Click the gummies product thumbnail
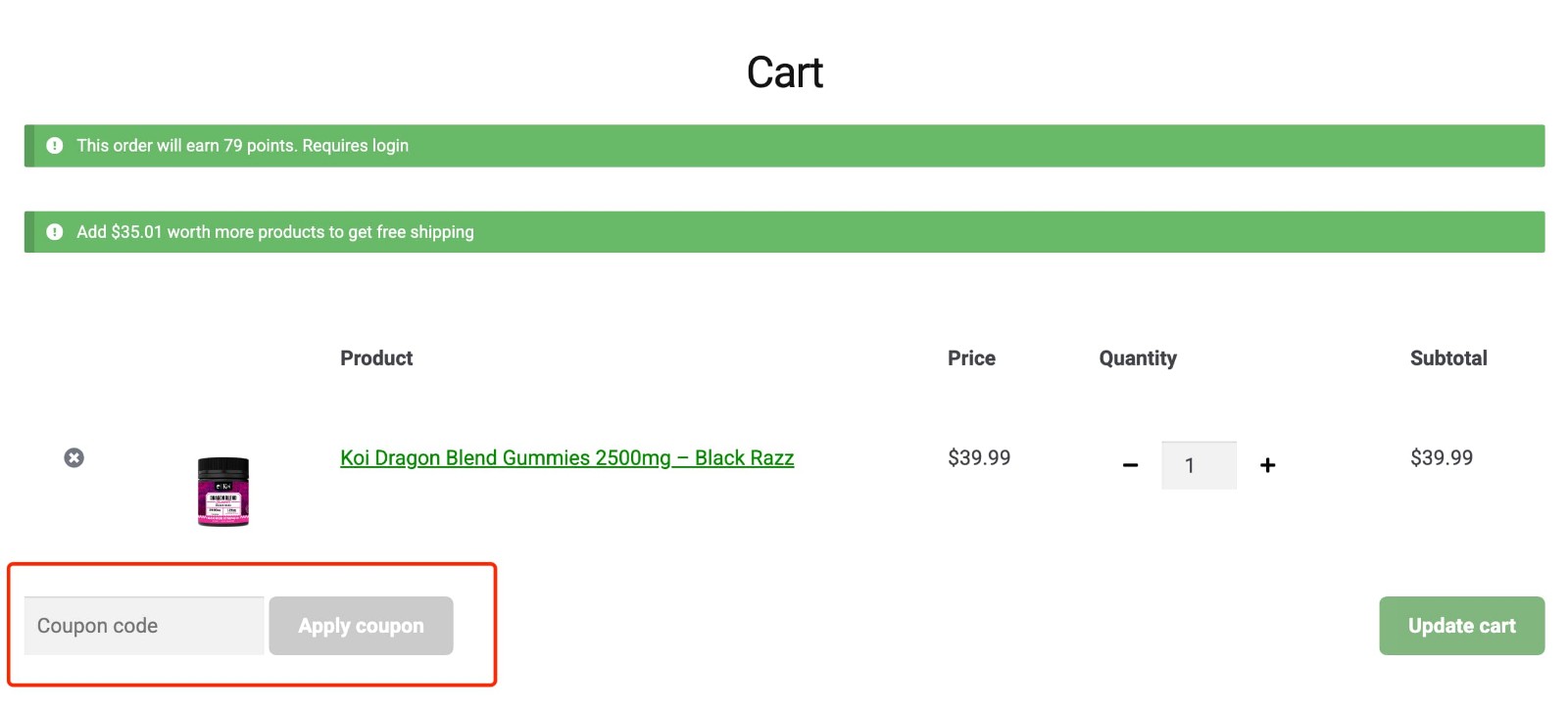The image size is (1568, 711). [x=223, y=490]
